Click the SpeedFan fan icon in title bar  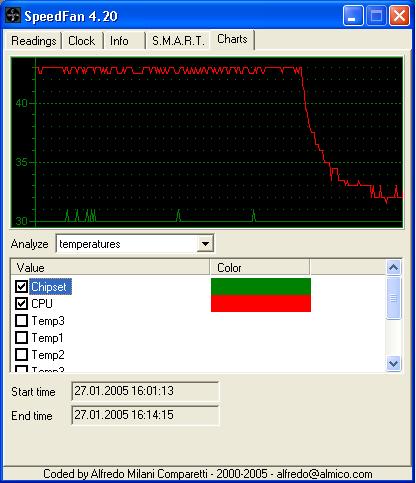(x=13, y=16)
